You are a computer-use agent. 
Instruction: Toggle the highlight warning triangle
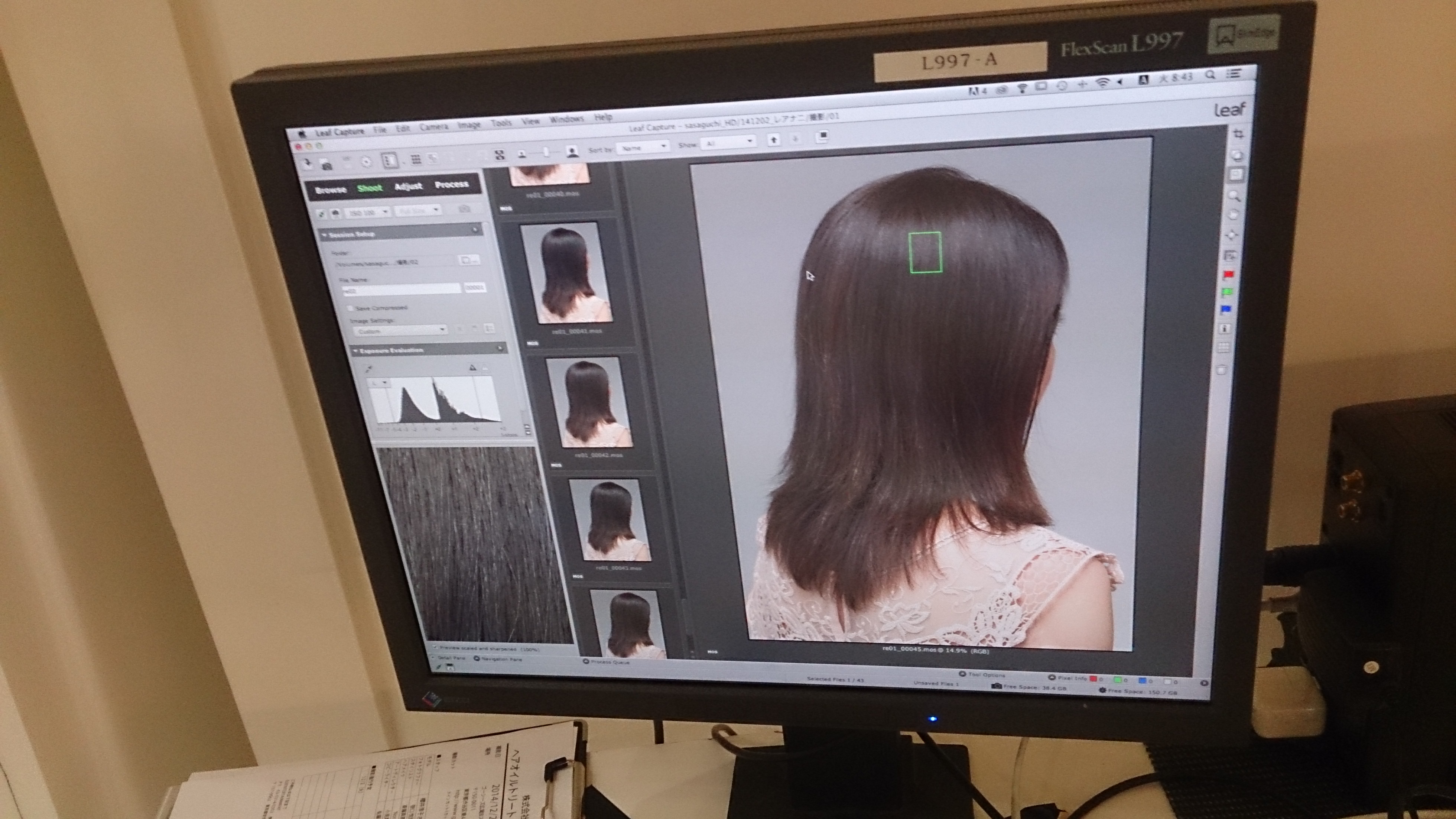tap(472, 368)
